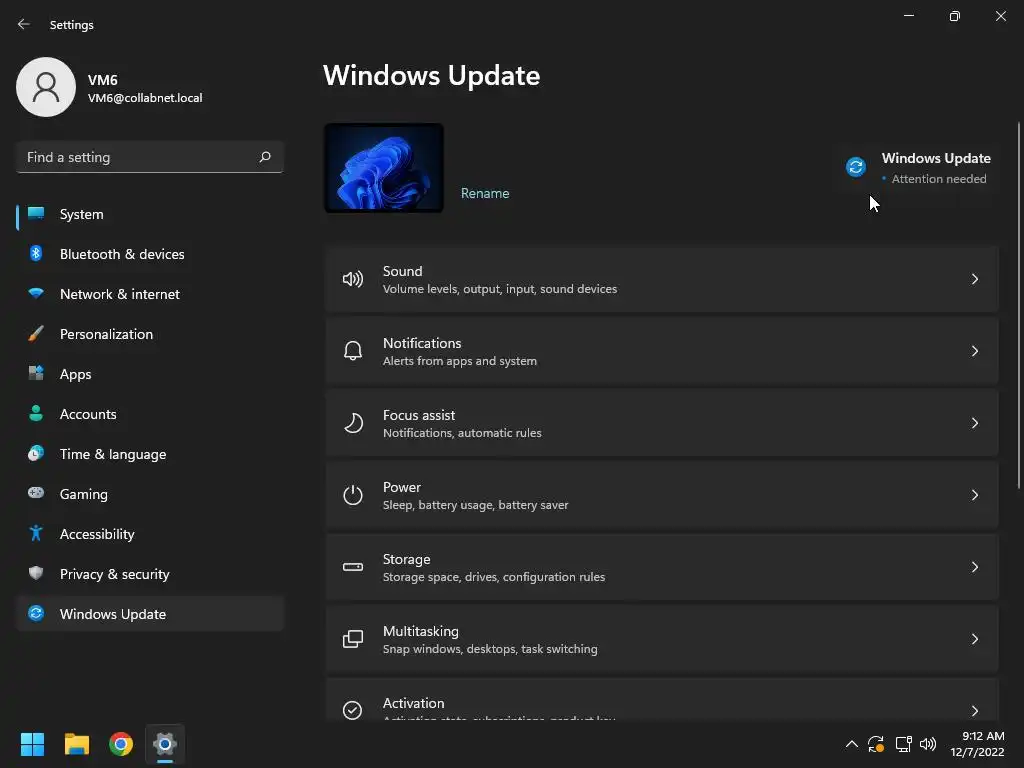Click the update pending tray icon

coord(876,744)
